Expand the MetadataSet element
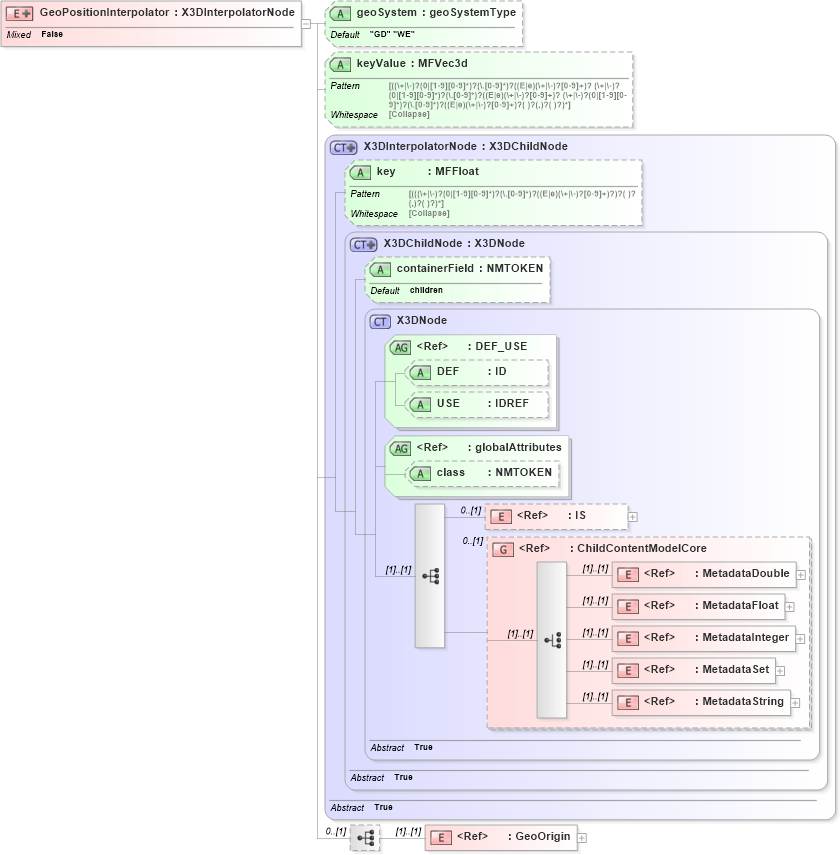Screen dimensions: 840x855 click(781, 671)
